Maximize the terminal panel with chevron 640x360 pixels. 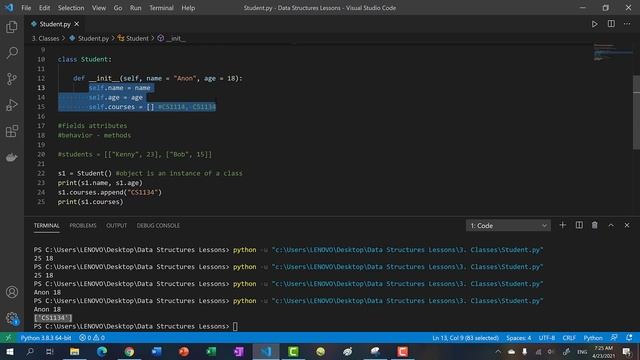coord(611,225)
